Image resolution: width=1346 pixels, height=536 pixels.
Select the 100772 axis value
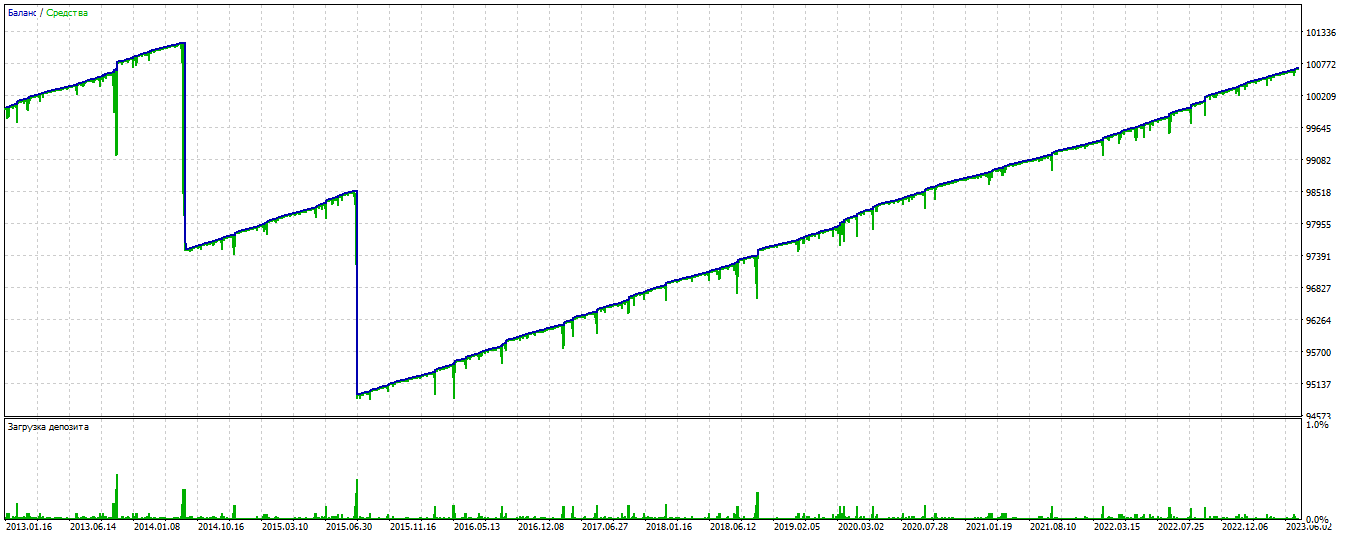pos(1321,65)
